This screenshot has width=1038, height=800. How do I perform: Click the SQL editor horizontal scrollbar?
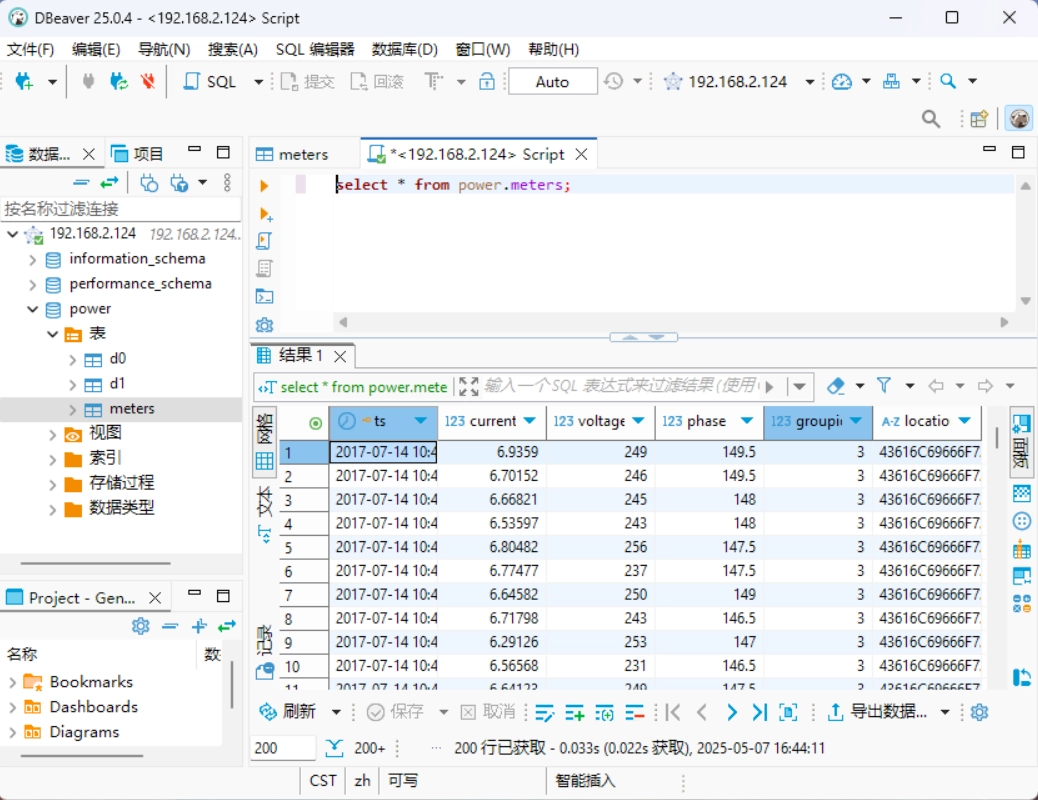pos(670,322)
